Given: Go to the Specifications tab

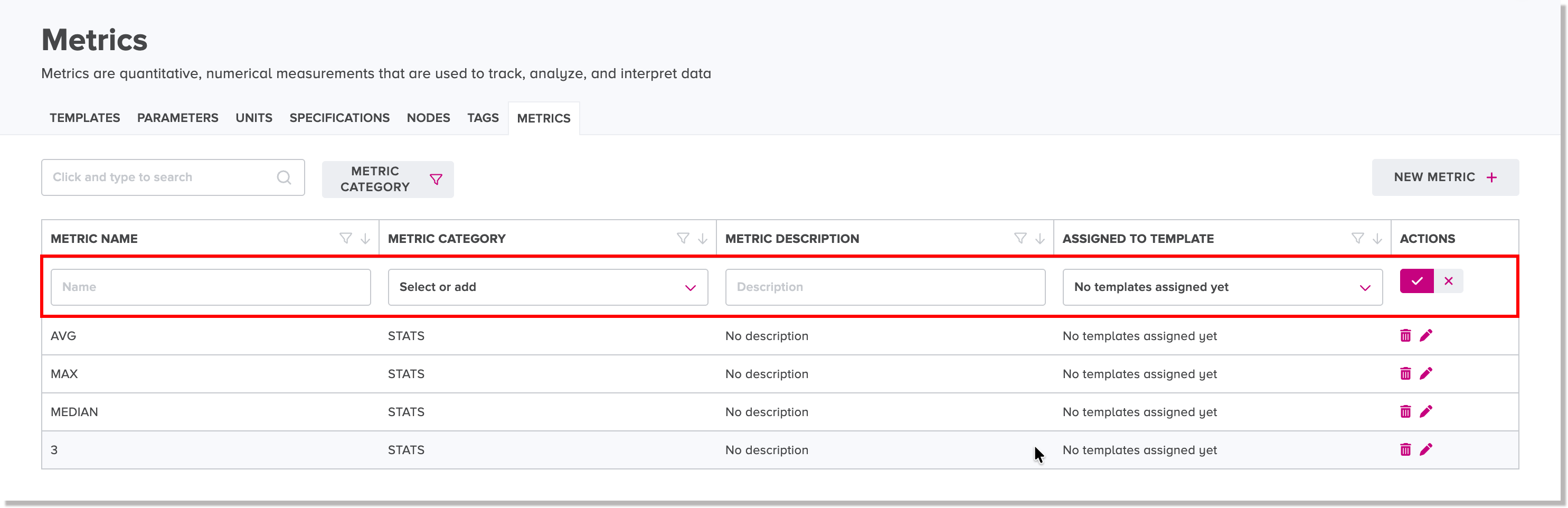Looking at the screenshot, I should pos(339,118).
